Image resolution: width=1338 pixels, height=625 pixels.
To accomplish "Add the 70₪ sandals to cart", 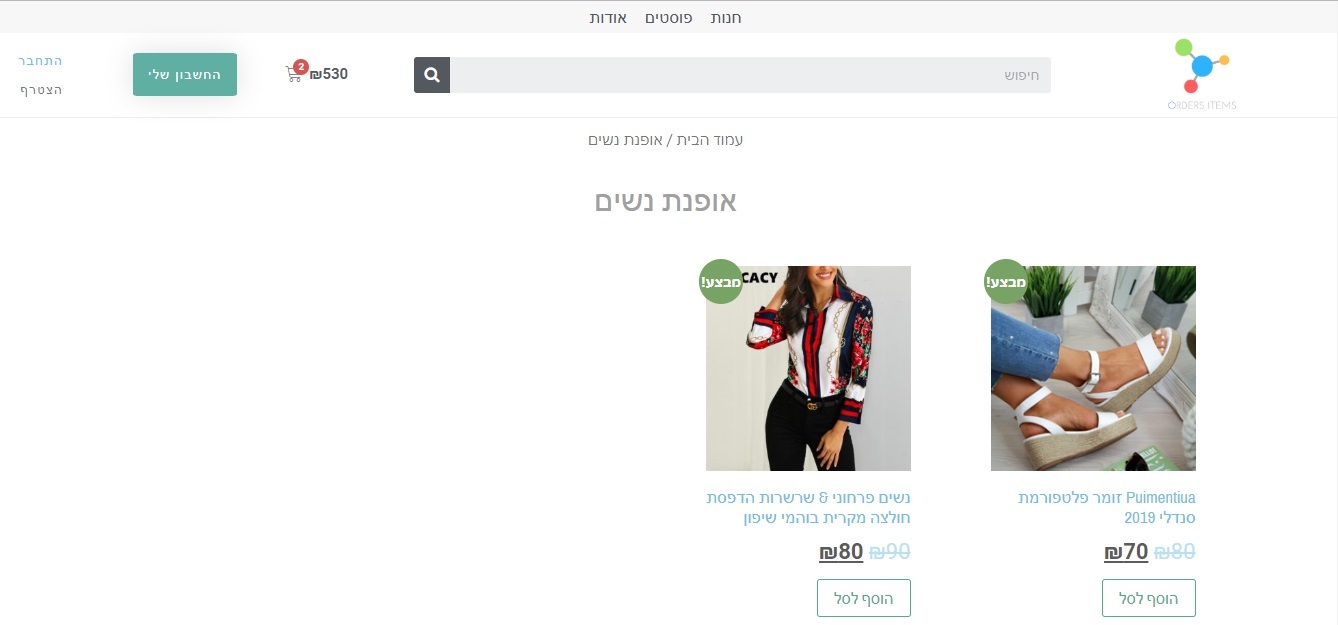I will coord(1149,598).
